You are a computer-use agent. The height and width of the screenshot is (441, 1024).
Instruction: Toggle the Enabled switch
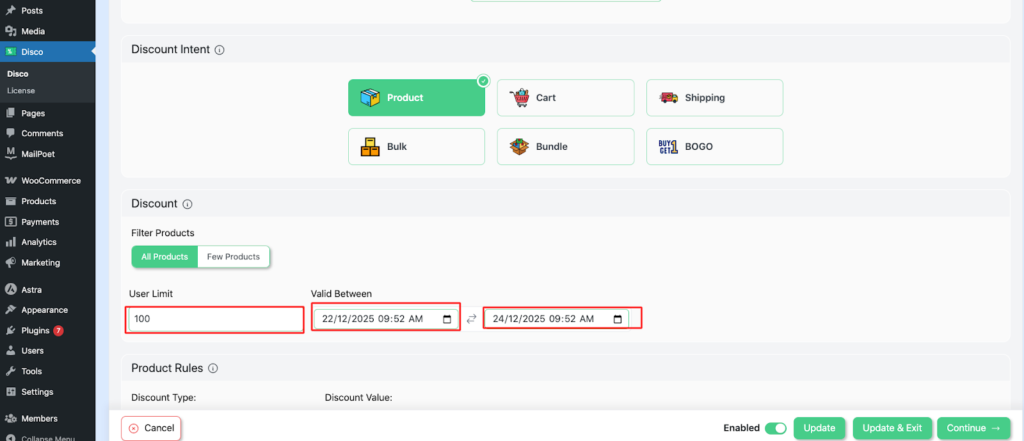[x=776, y=428]
